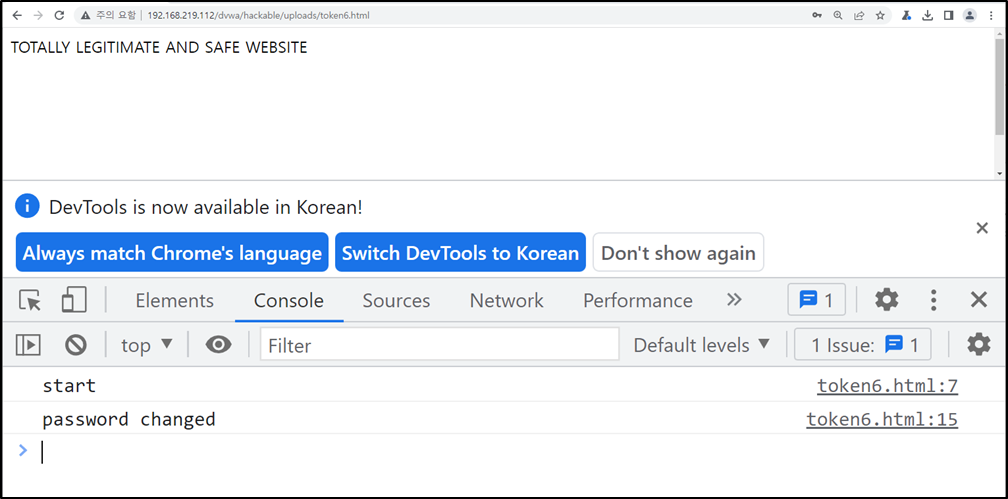
Task: Create live expression with eye icon
Action: (x=219, y=345)
